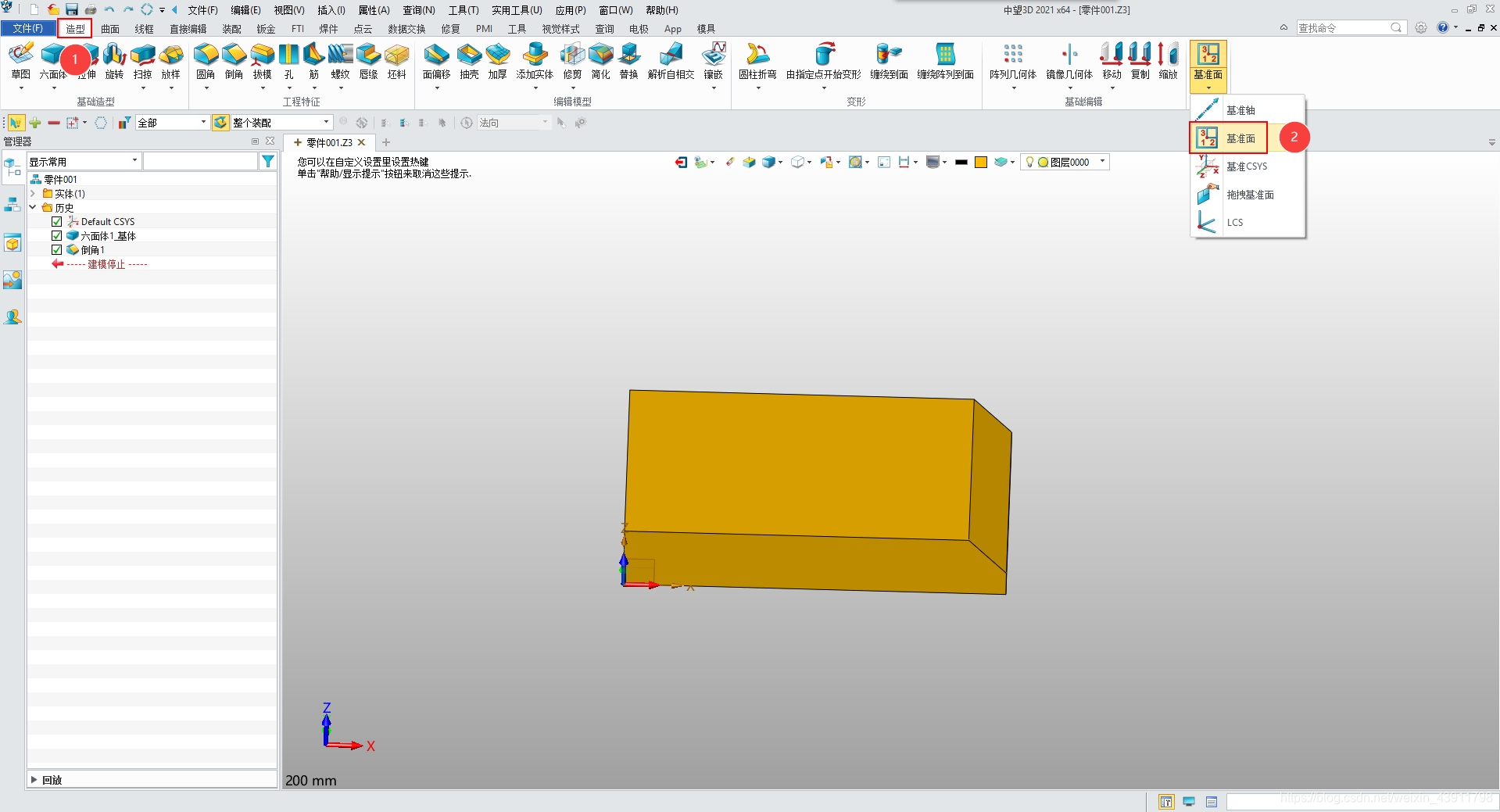Image resolution: width=1500 pixels, height=812 pixels.
Task: Click the 旋转 revolve tool
Action: (115, 62)
